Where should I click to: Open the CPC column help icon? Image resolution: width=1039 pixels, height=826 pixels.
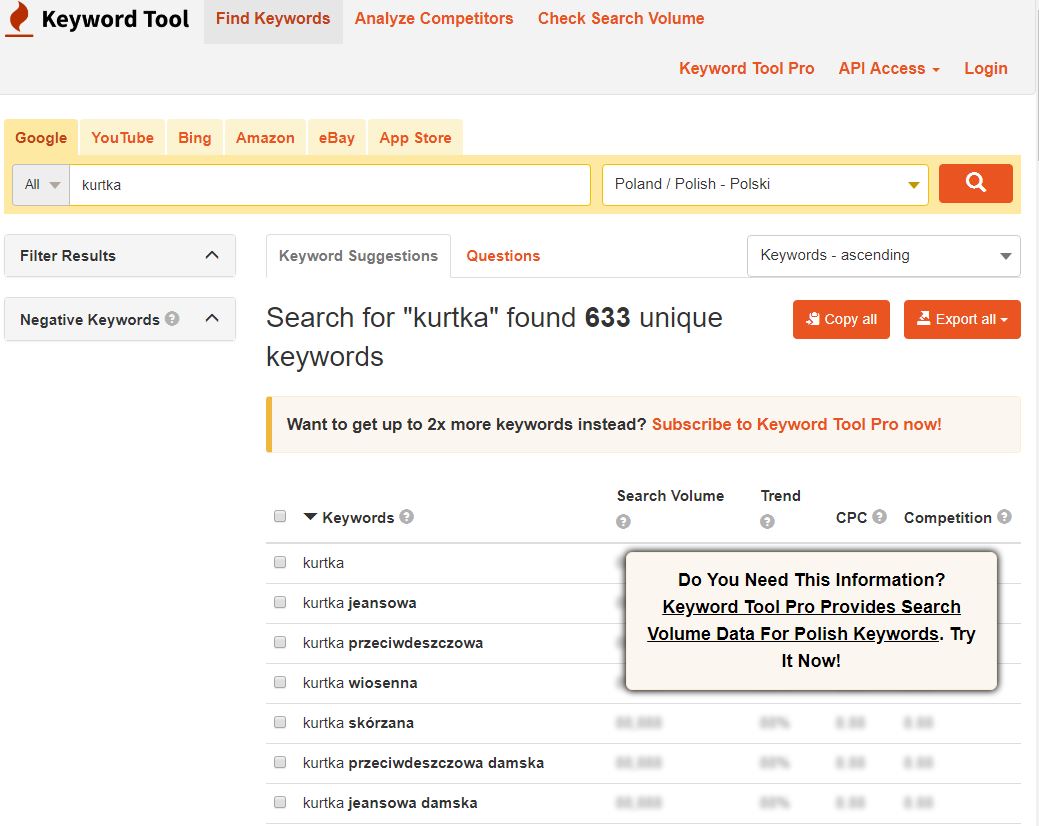[x=879, y=516]
